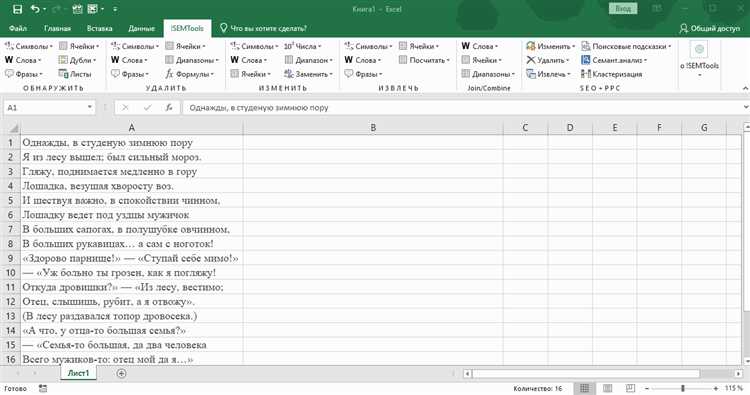750x395 pixels.
Task: Undo the last action
Action: point(35,9)
